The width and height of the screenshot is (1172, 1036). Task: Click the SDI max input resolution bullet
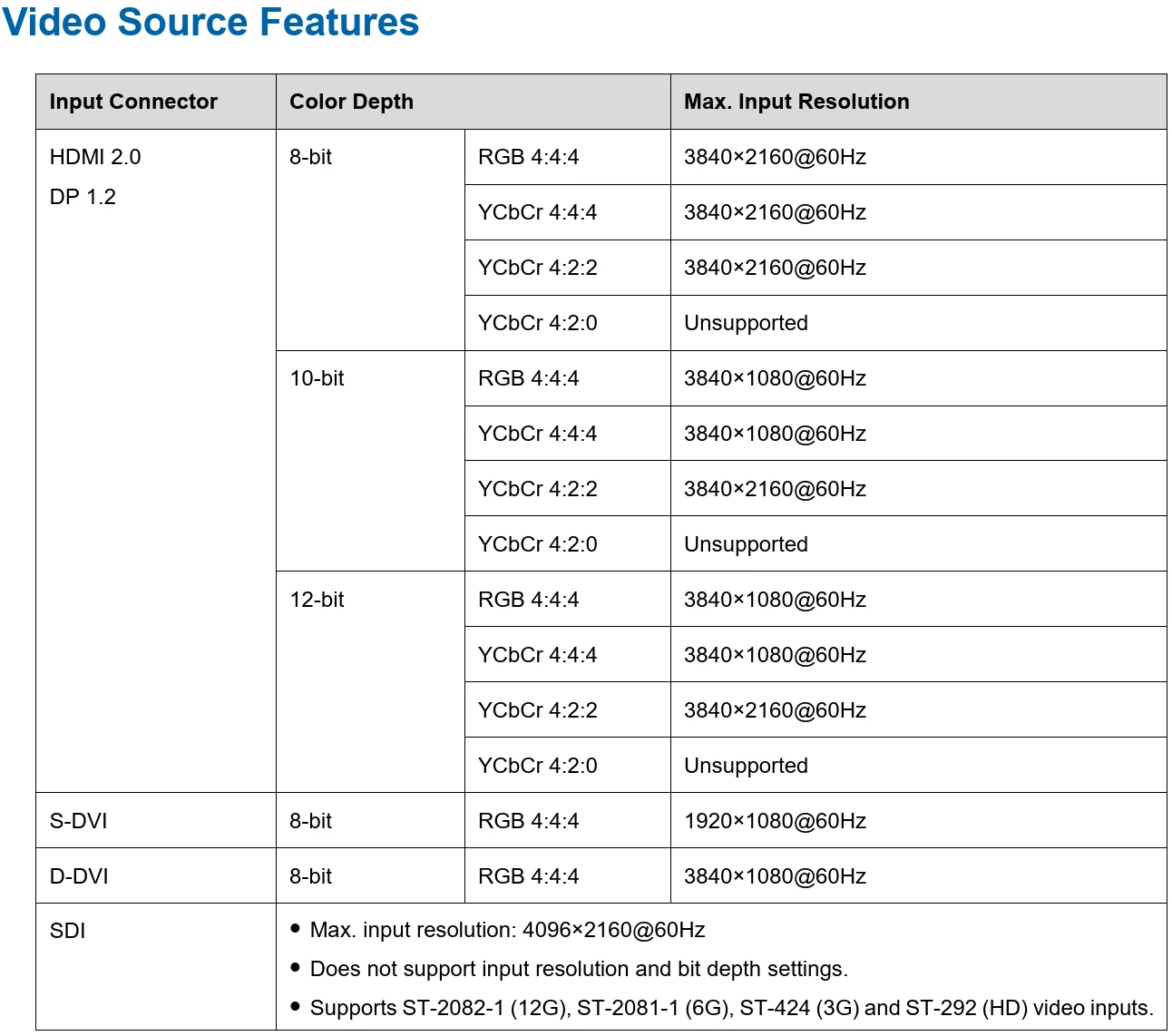(x=507, y=930)
